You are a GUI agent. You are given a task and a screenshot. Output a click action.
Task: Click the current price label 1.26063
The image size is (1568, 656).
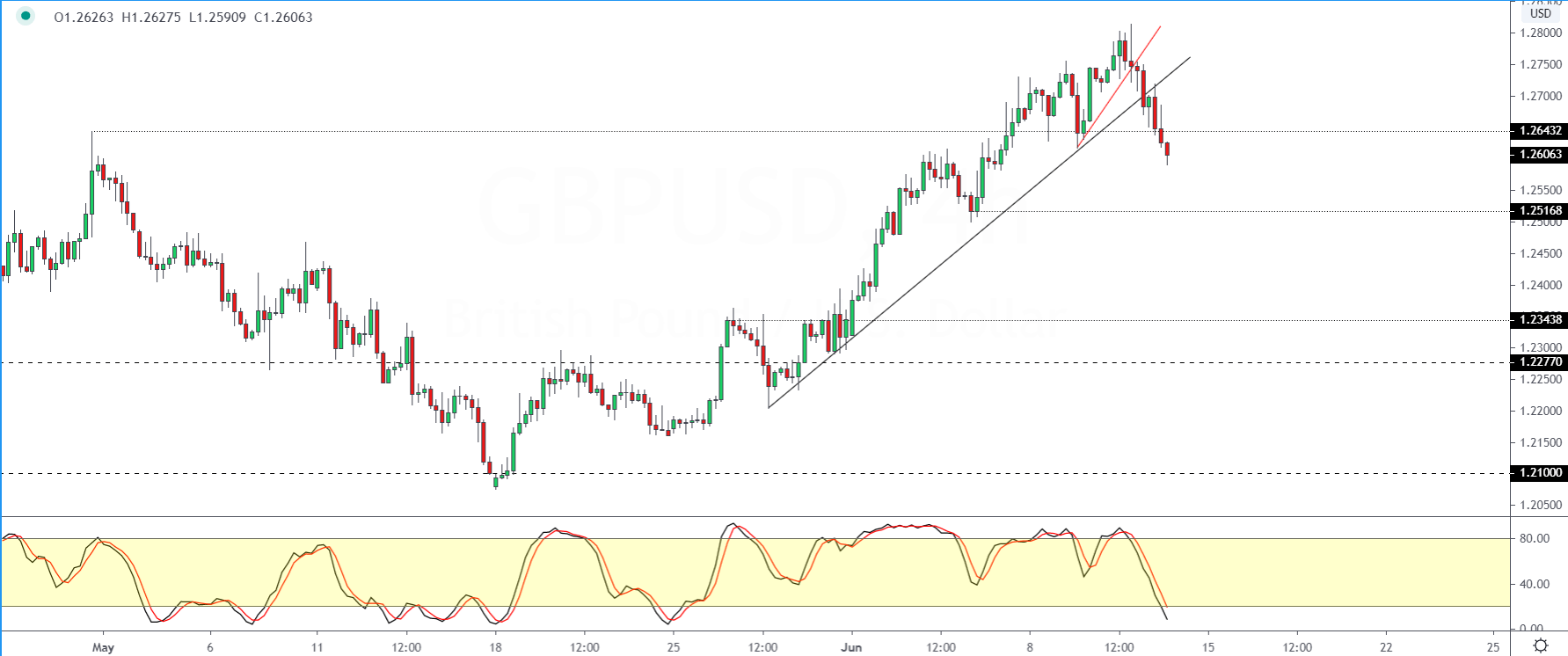pos(1539,155)
